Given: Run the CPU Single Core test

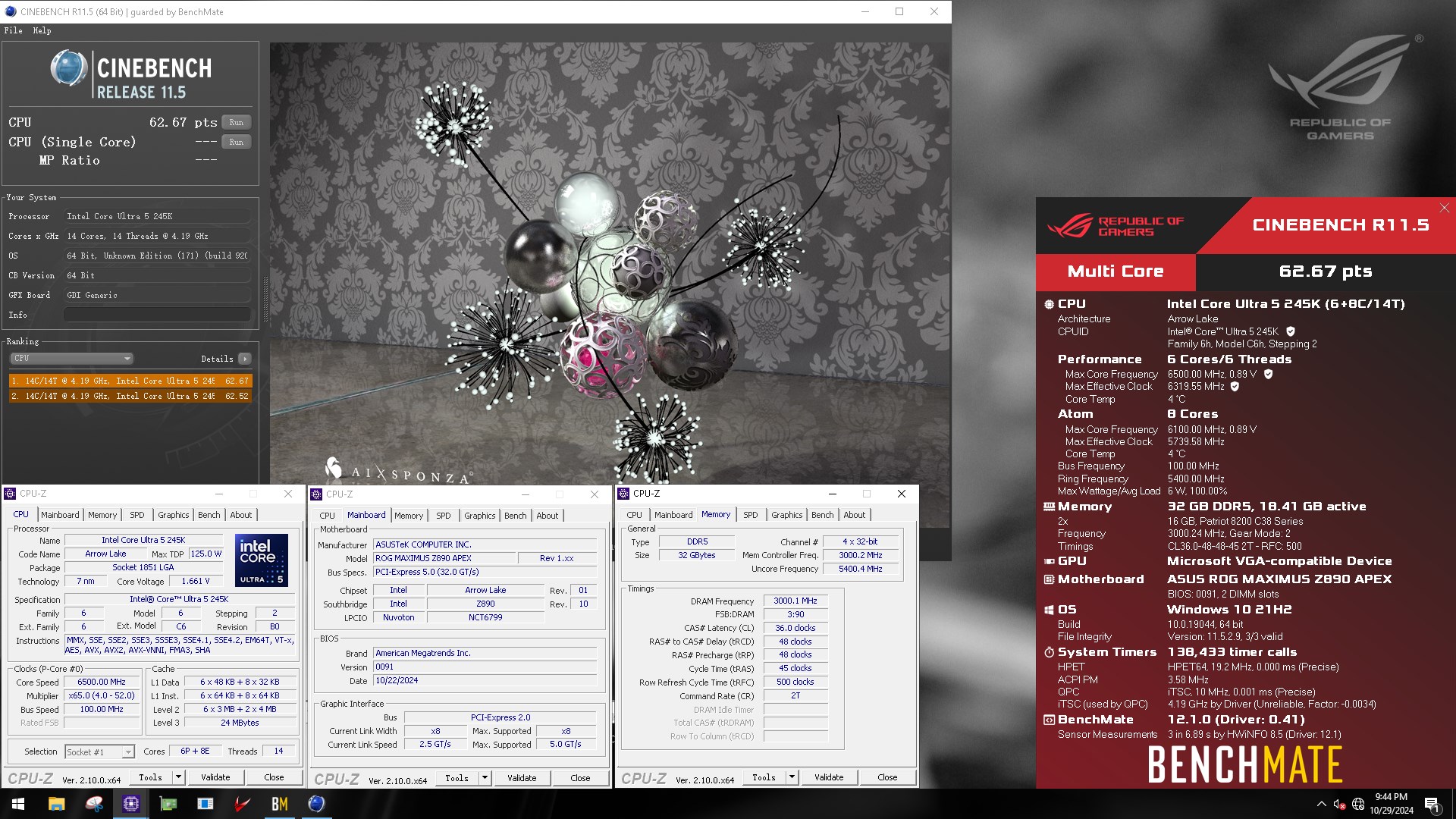Looking at the screenshot, I should (x=237, y=142).
